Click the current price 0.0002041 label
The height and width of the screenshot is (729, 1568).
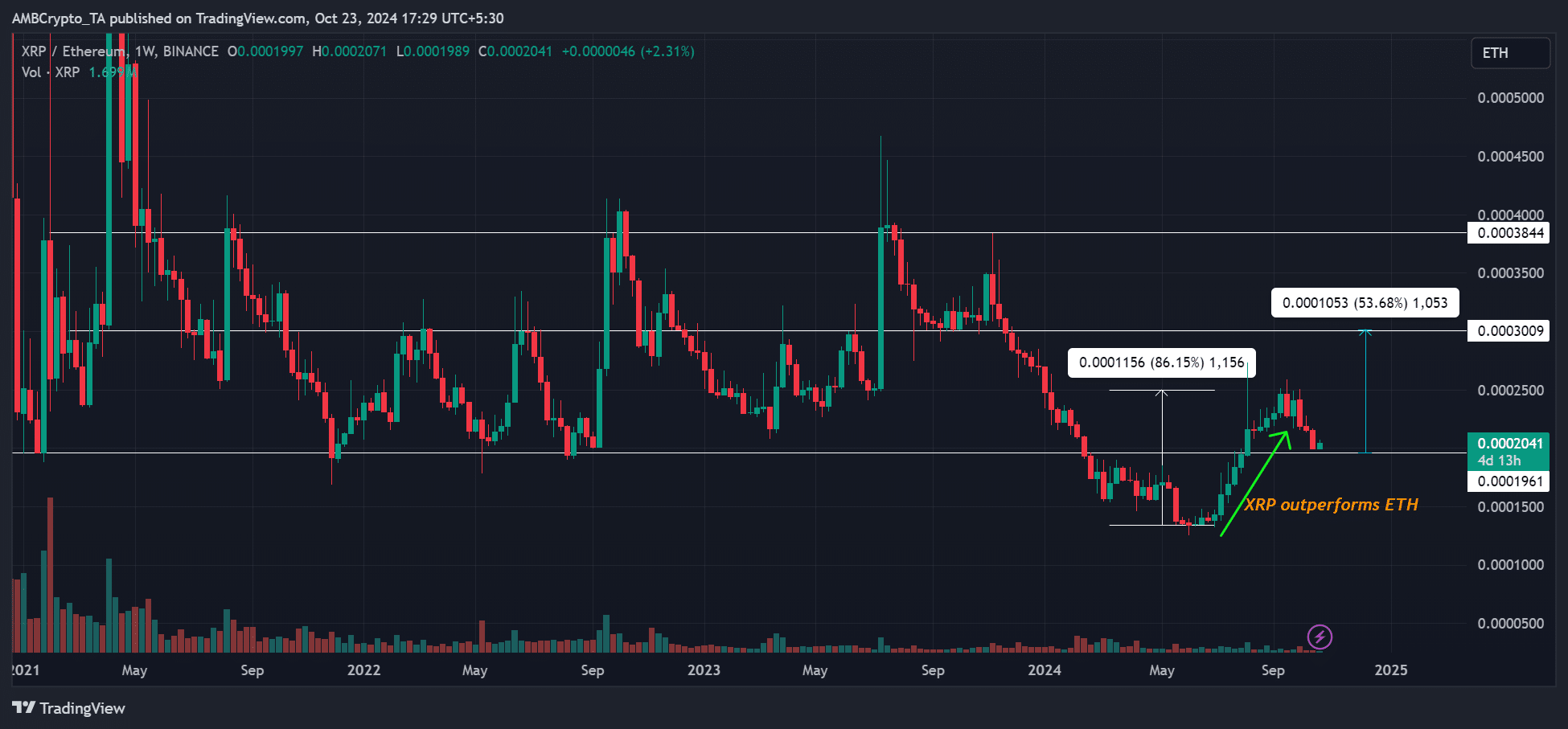pos(1509,444)
